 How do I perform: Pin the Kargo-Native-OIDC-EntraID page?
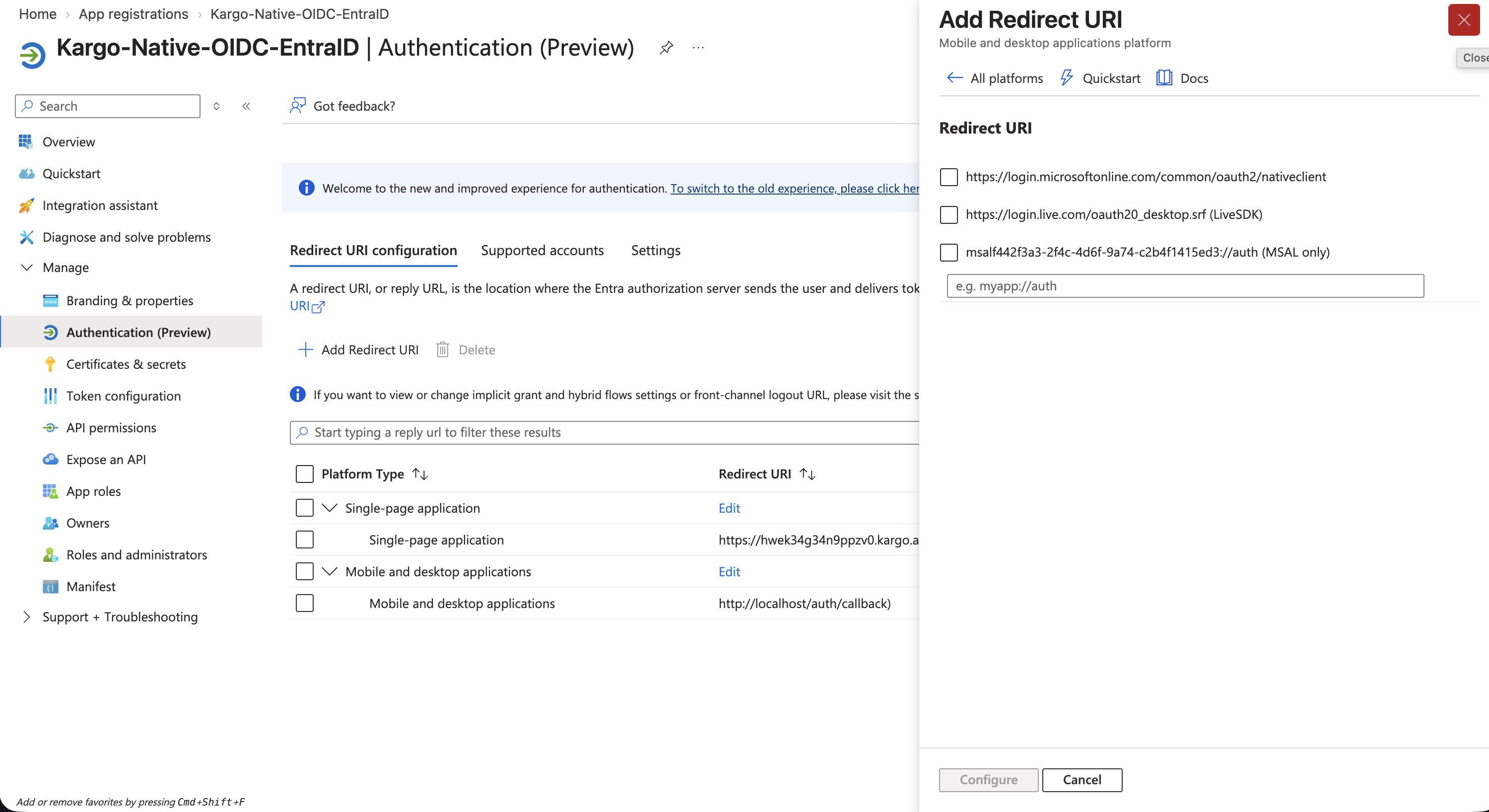(x=666, y=47)
